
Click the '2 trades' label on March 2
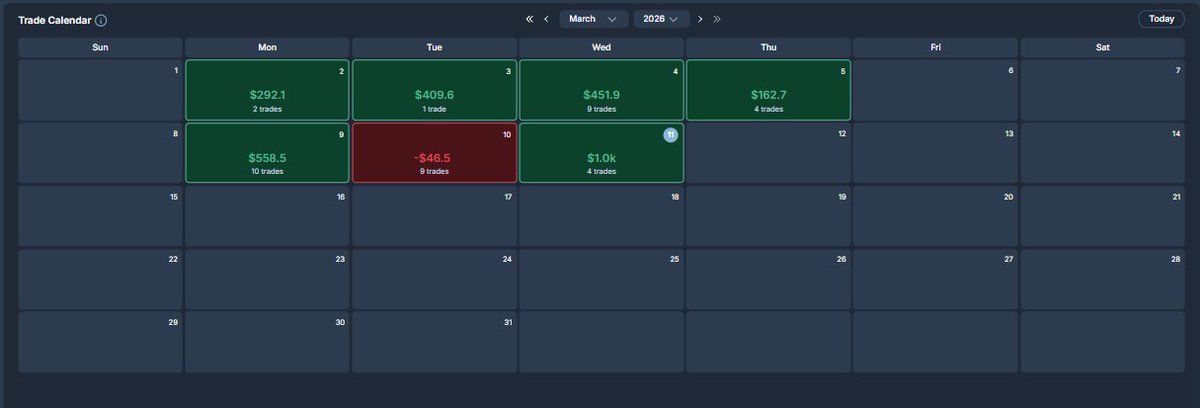(267, 108)
